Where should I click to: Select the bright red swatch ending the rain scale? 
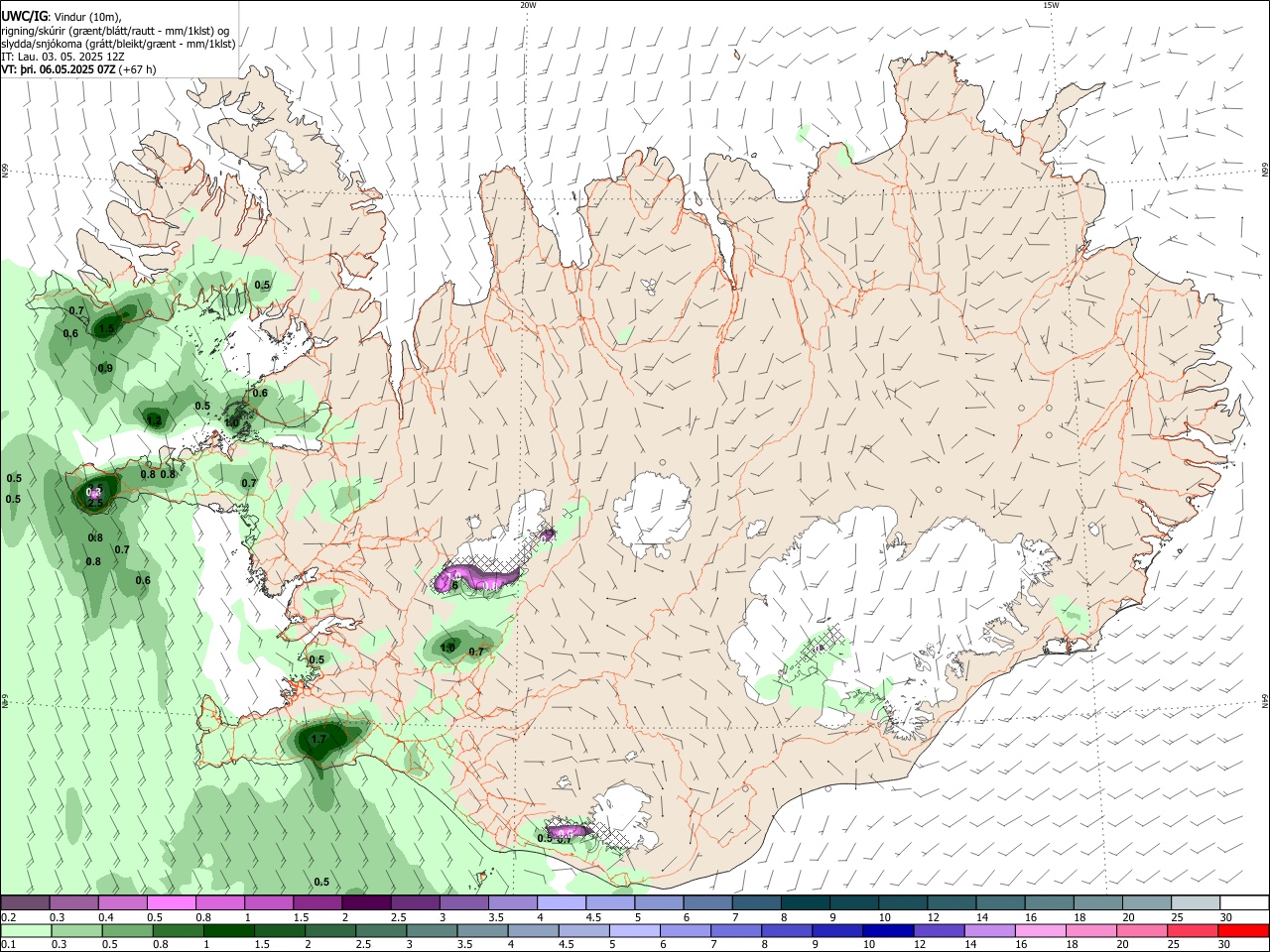[x=1243, y=931]
